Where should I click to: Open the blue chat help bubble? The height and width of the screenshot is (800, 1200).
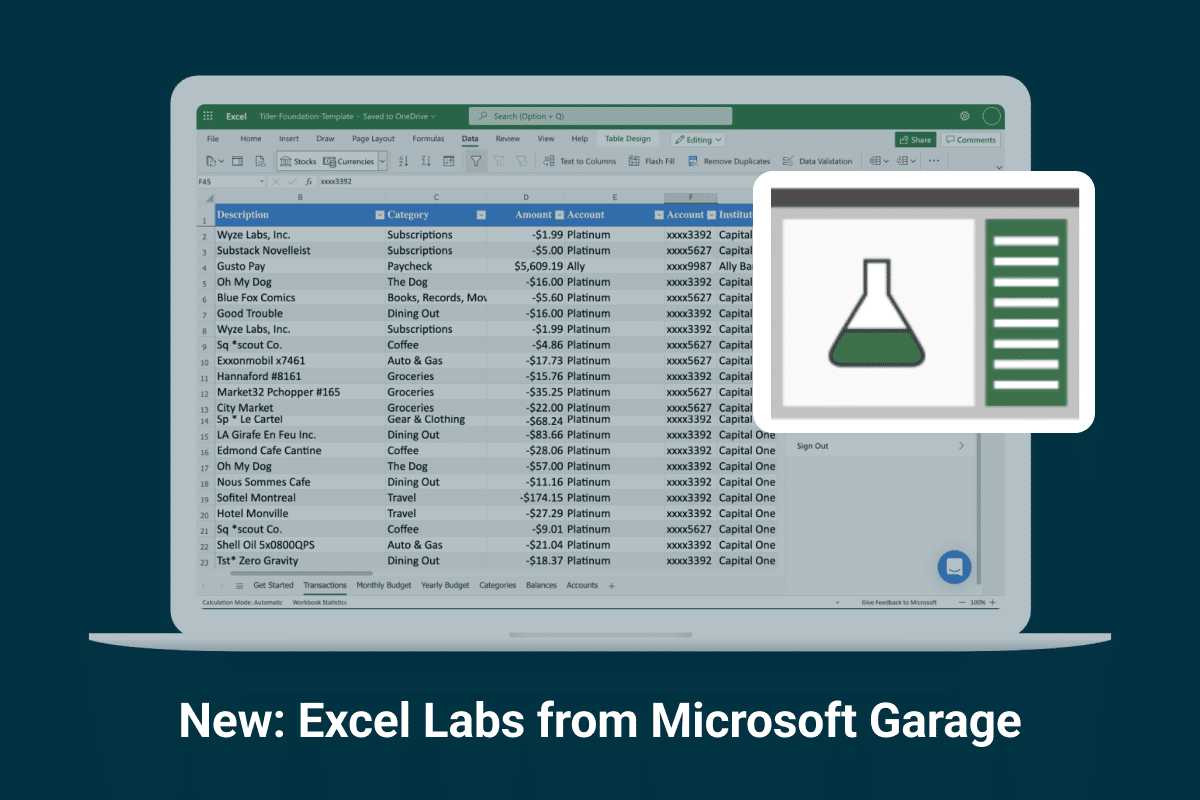pos(954,566)
